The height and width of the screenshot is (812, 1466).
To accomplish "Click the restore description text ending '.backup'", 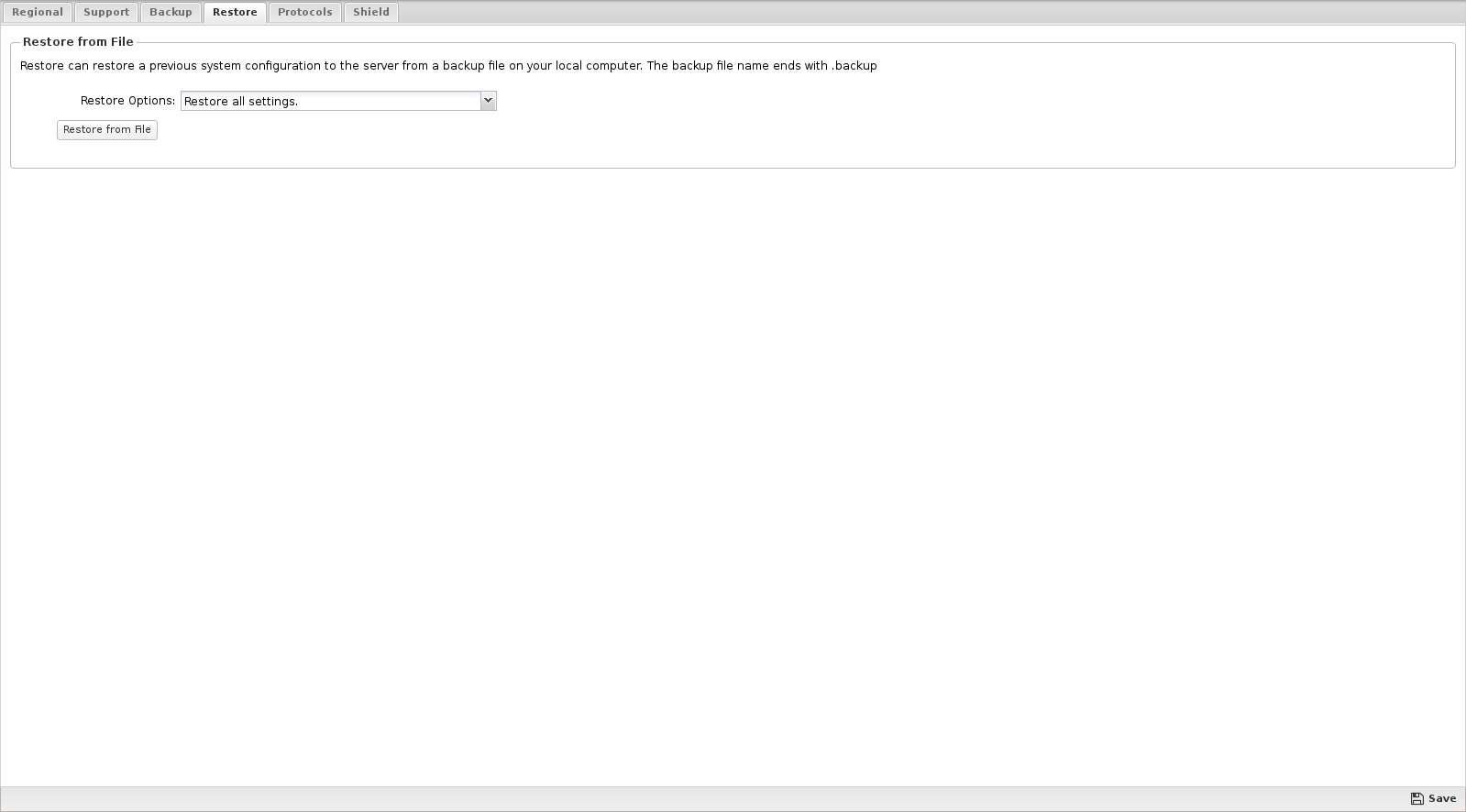I will coord(448,66).
